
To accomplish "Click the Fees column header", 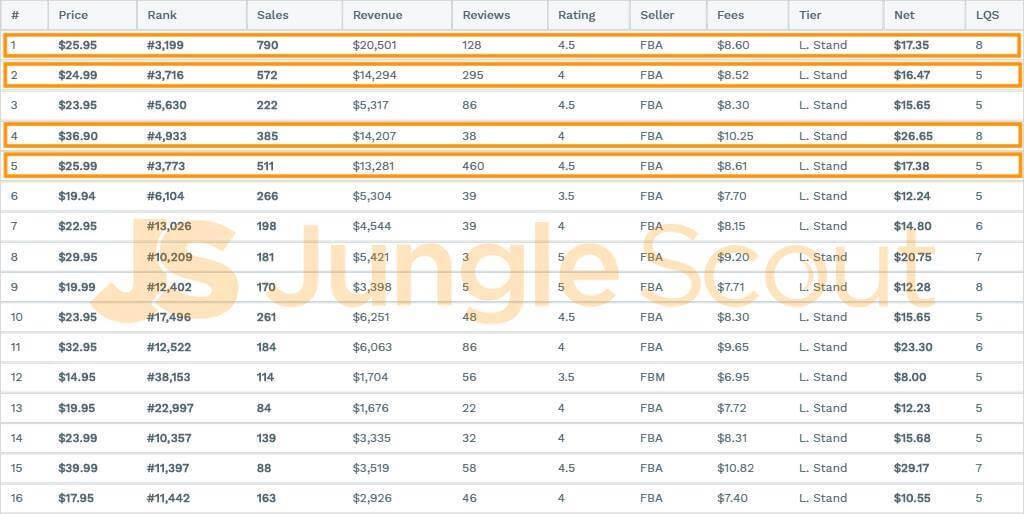I will [731, 15].
